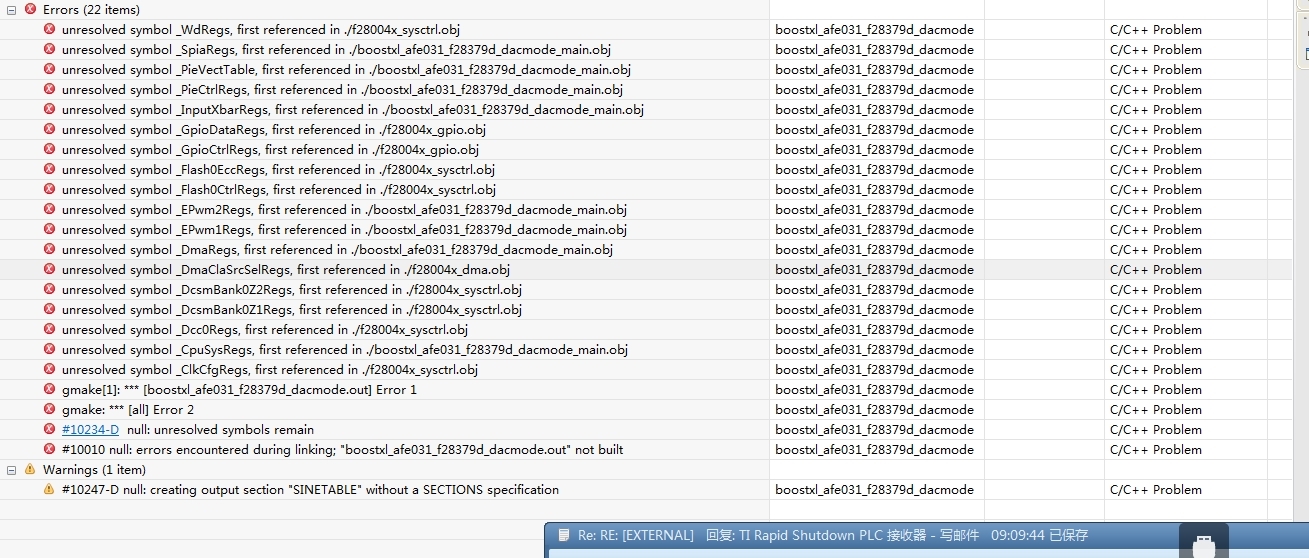Click C/C++ Problem type of _Dcc0Regs row
The height and width of the screenshot is (558, 1309).
(1156, 329)
